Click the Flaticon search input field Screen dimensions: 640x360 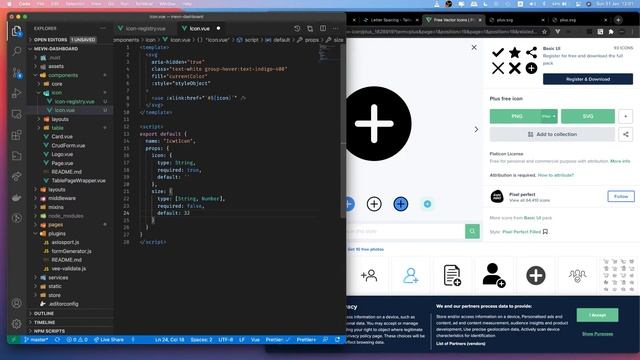pyautogui.click(x=406, y=231)
